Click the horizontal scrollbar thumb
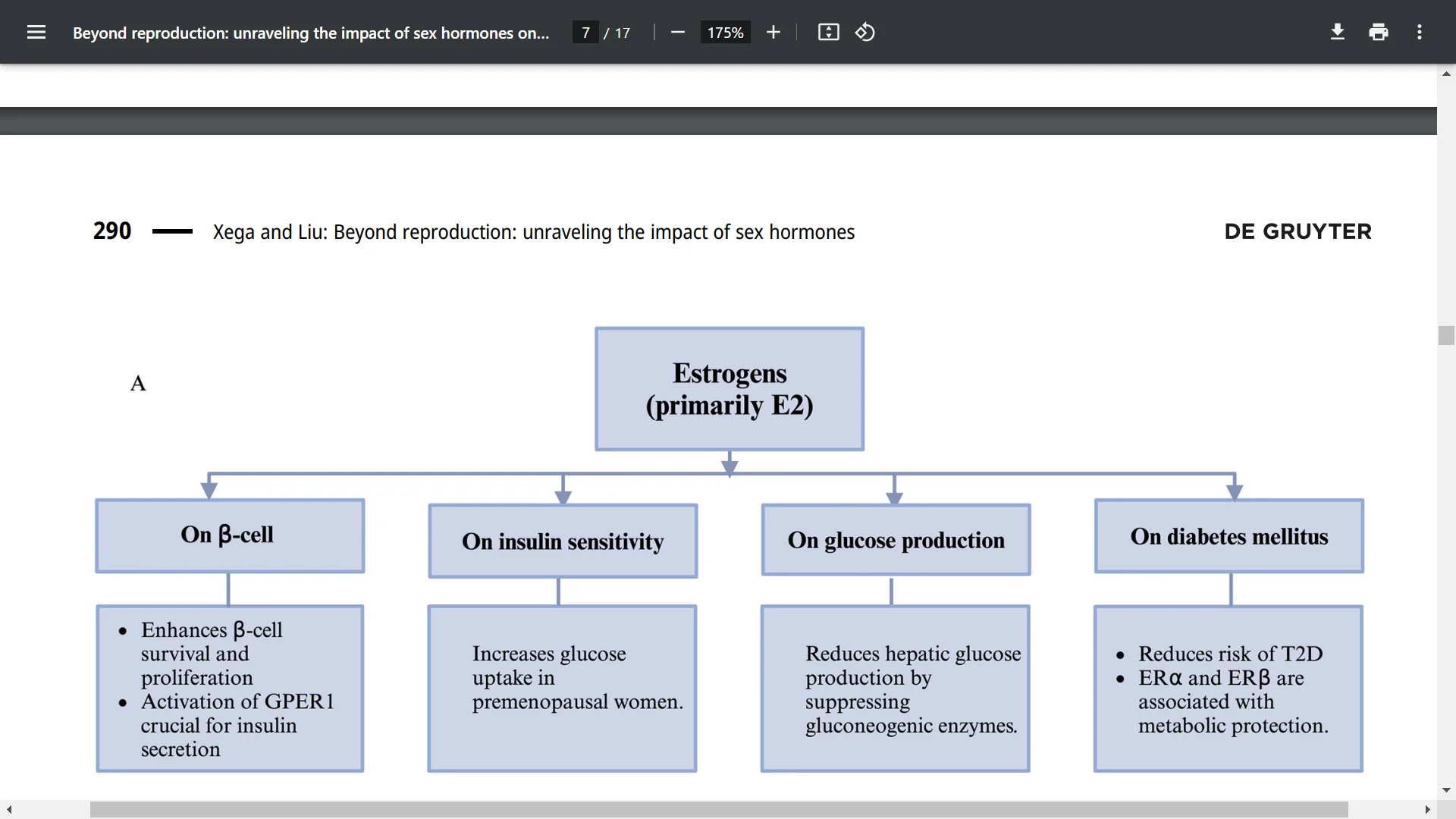The width and height of the screenshot is (1456, 819). point(719,810)
